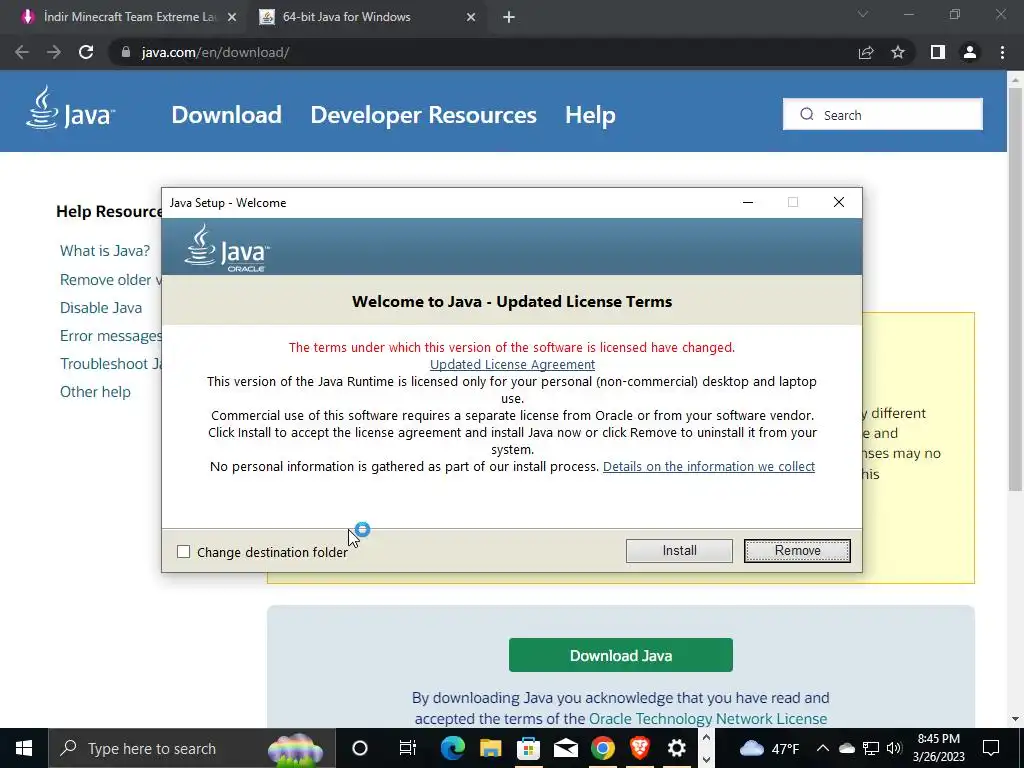Image resolution: width=1024 pixels, height=768 pixels.
Task: Bookmark this page with star icon
Action: click(x=898, y=52)
